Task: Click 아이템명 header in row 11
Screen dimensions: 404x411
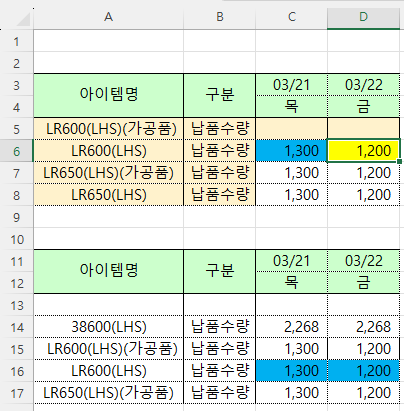Action: click(108, 271)
